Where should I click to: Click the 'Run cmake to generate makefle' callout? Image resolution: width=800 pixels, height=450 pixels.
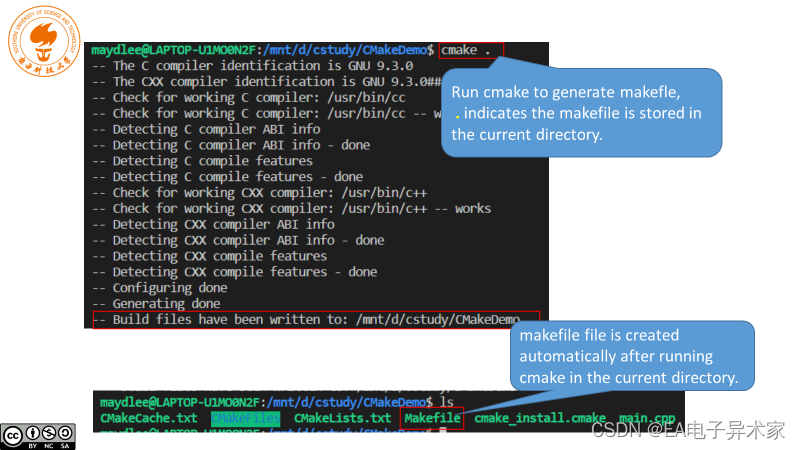click(581, 113)
